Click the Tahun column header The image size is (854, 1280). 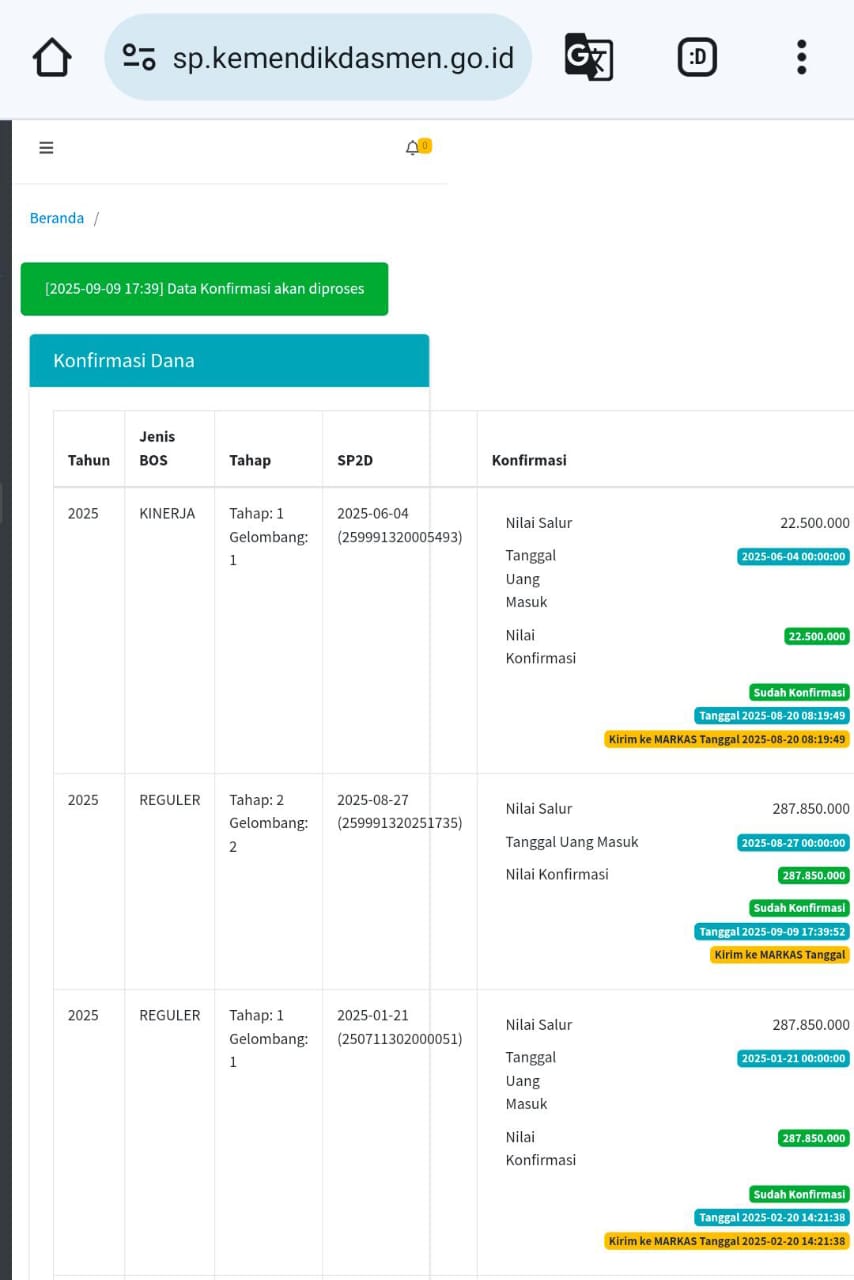click(89, 460)
